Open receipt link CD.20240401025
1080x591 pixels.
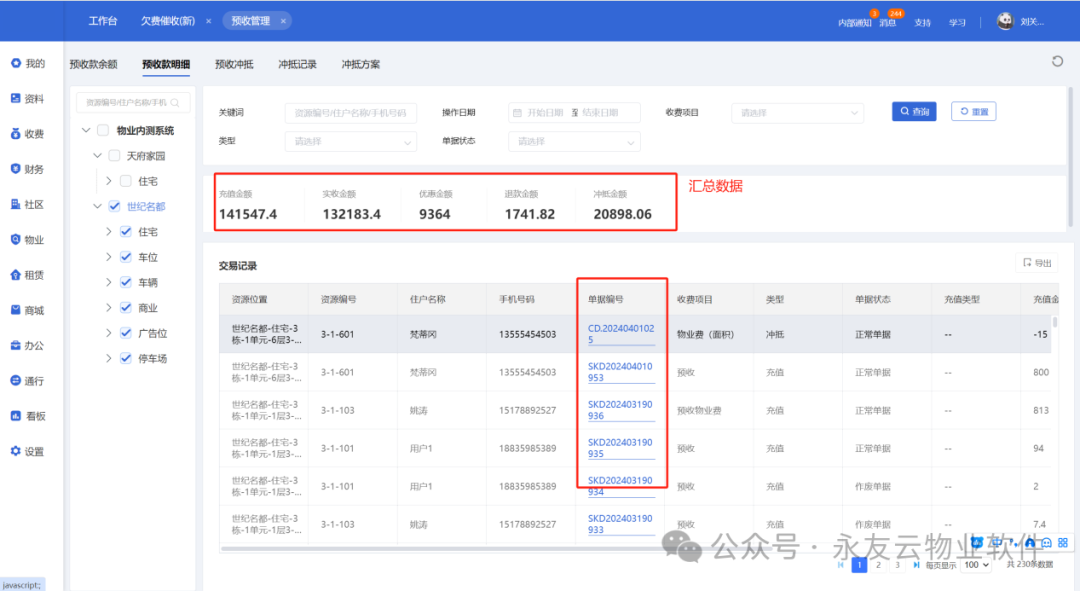[621, 334]
